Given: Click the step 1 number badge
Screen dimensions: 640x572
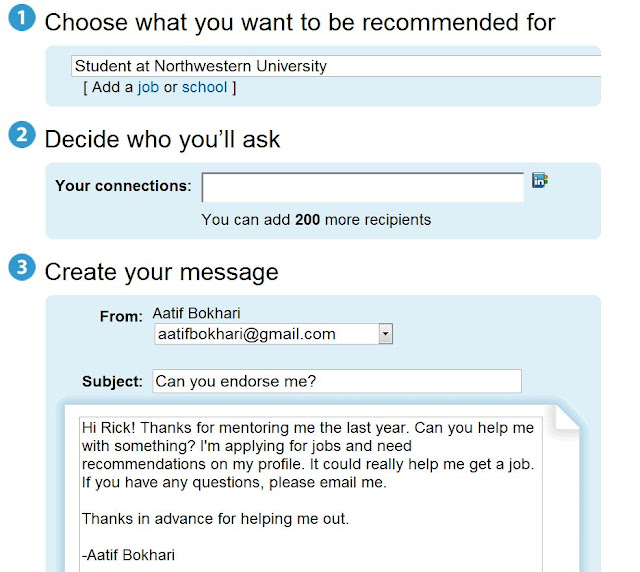Looking at the screenshot, I should 22,18.
